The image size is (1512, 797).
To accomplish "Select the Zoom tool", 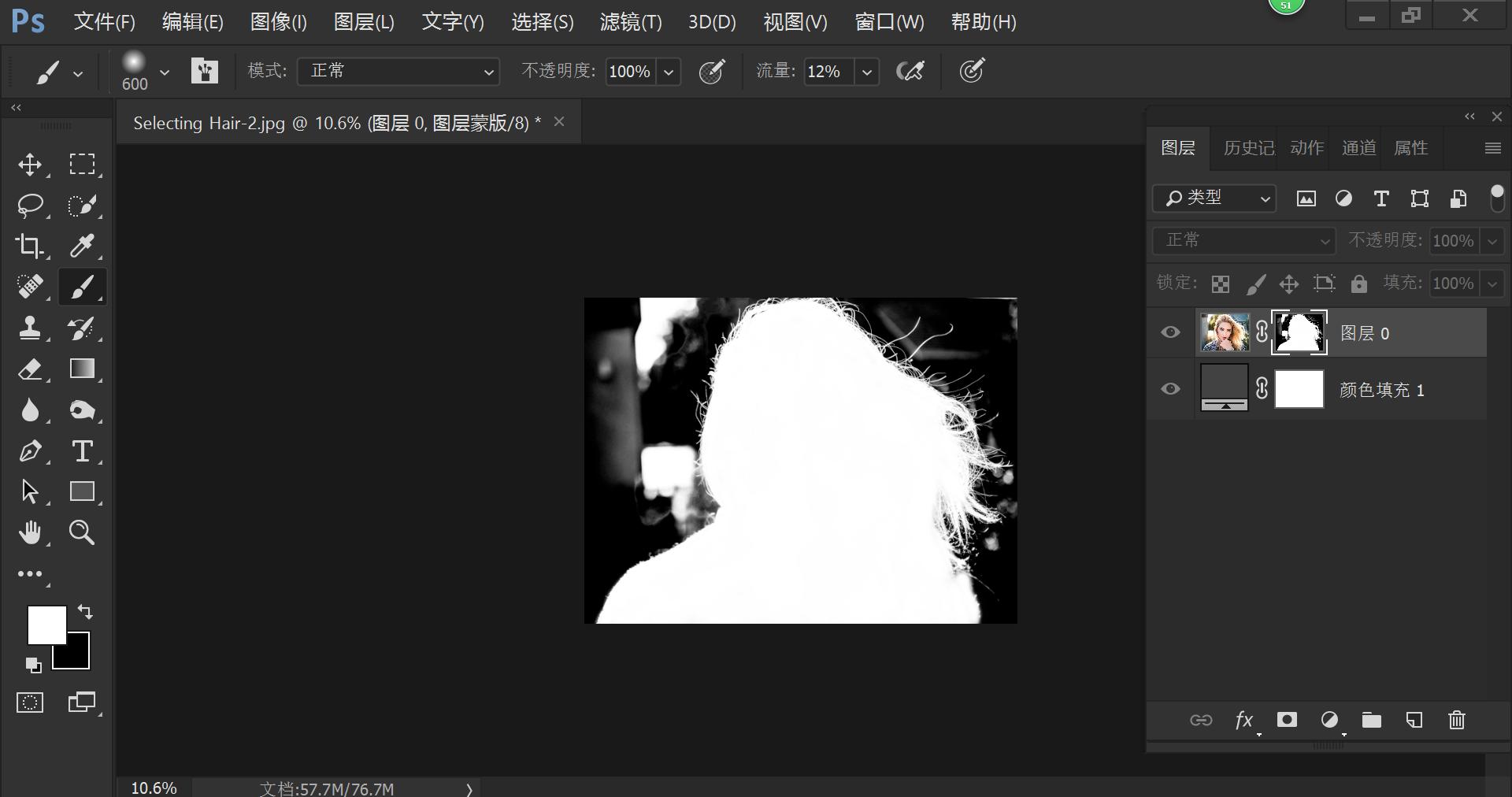I will tap(81, 533).
